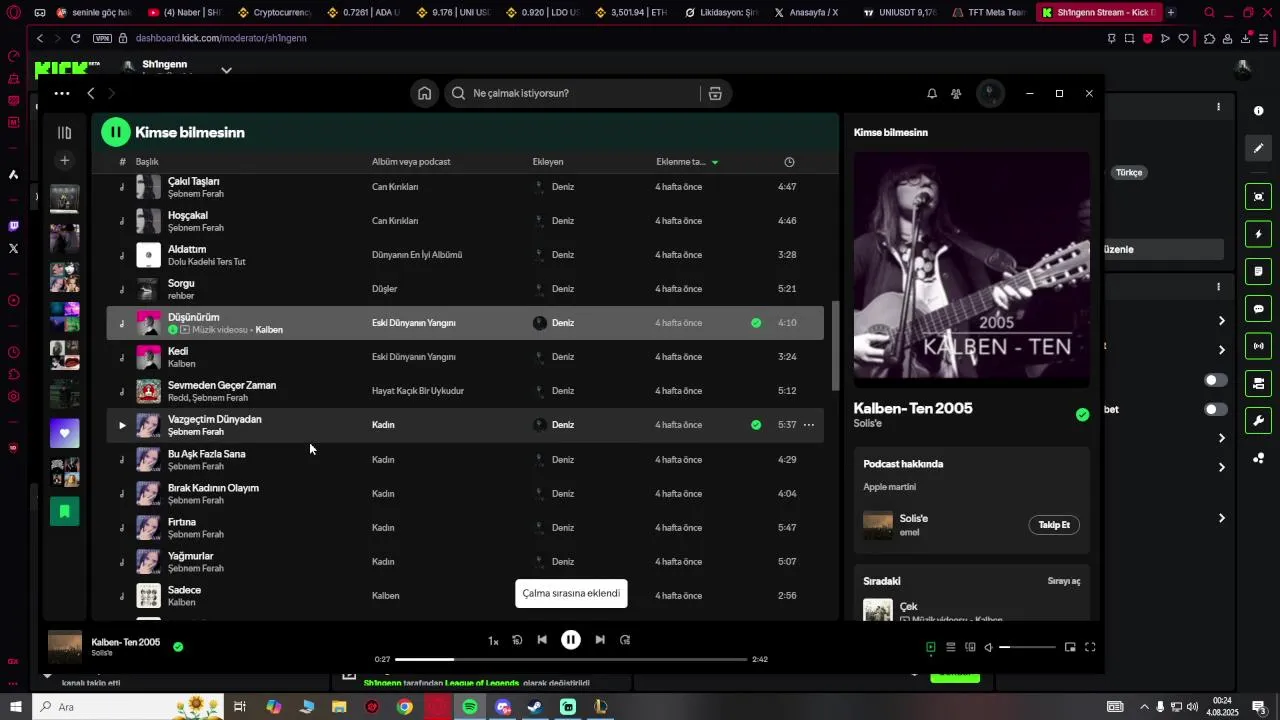Click Kalben artist link under Düşünürüm
The image size is (1280, 720).
point(269,330)
